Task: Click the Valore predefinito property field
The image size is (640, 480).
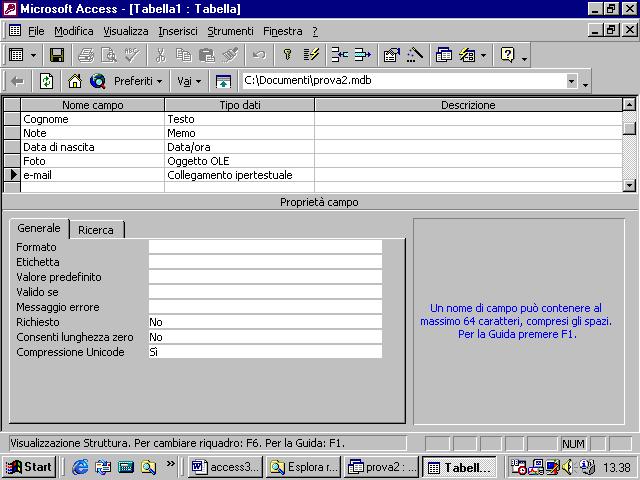Action: click(265, 277)
